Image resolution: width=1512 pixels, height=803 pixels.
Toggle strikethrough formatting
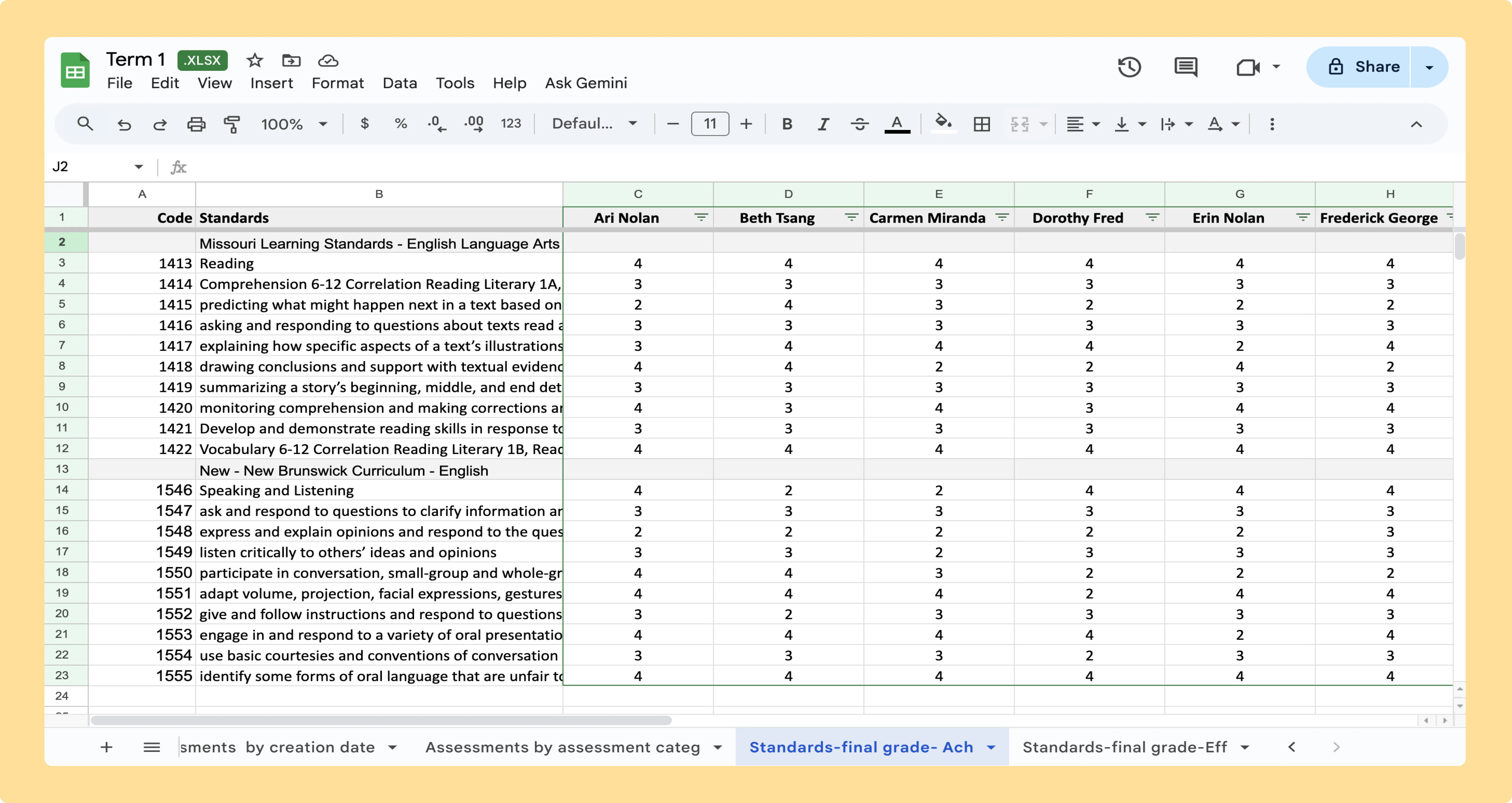coord(860,124)
